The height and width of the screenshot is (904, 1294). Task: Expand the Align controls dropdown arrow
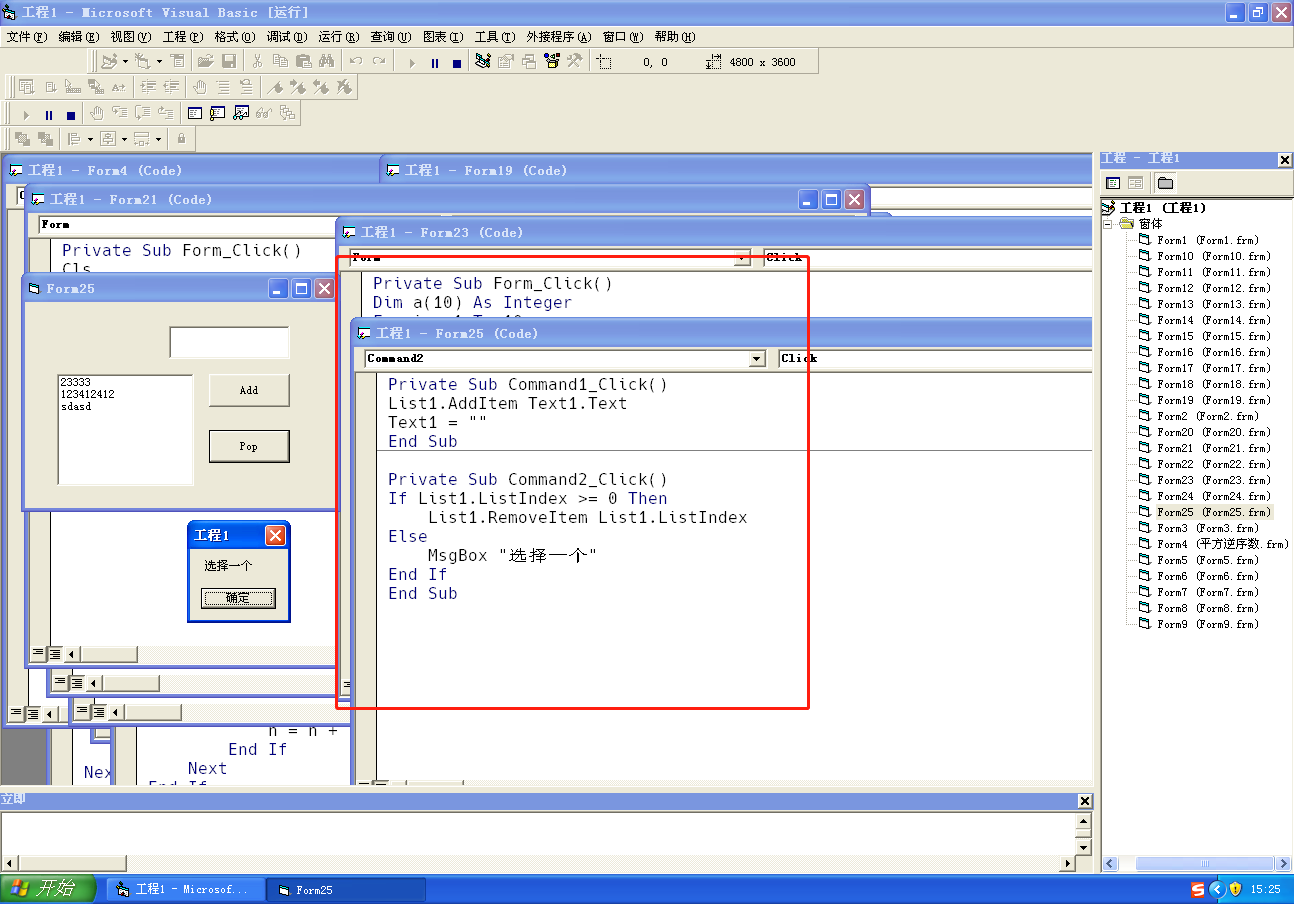pyautogui.click(x=90, y=139)
